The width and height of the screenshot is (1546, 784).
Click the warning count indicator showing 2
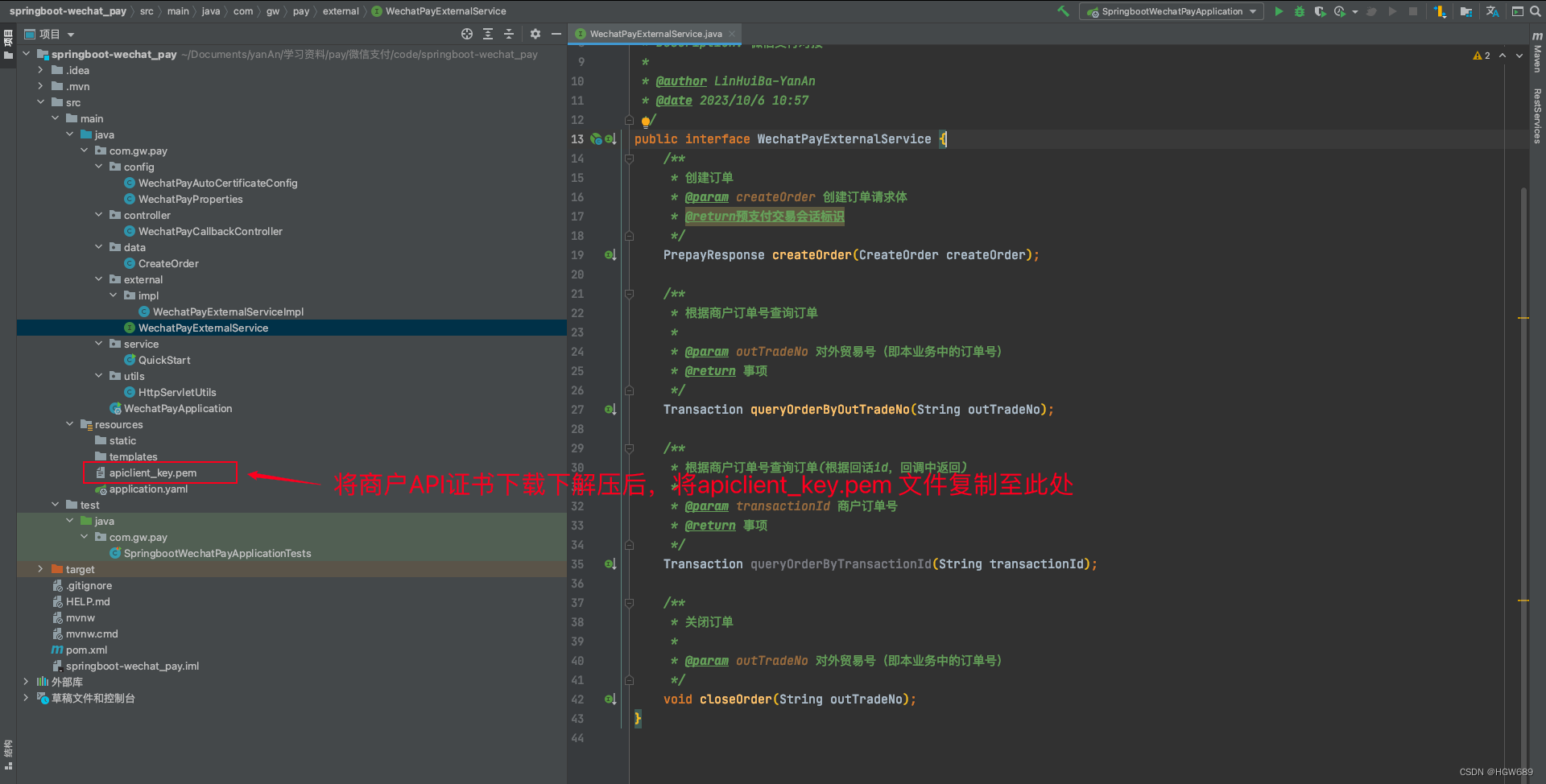coord(1482,56)
